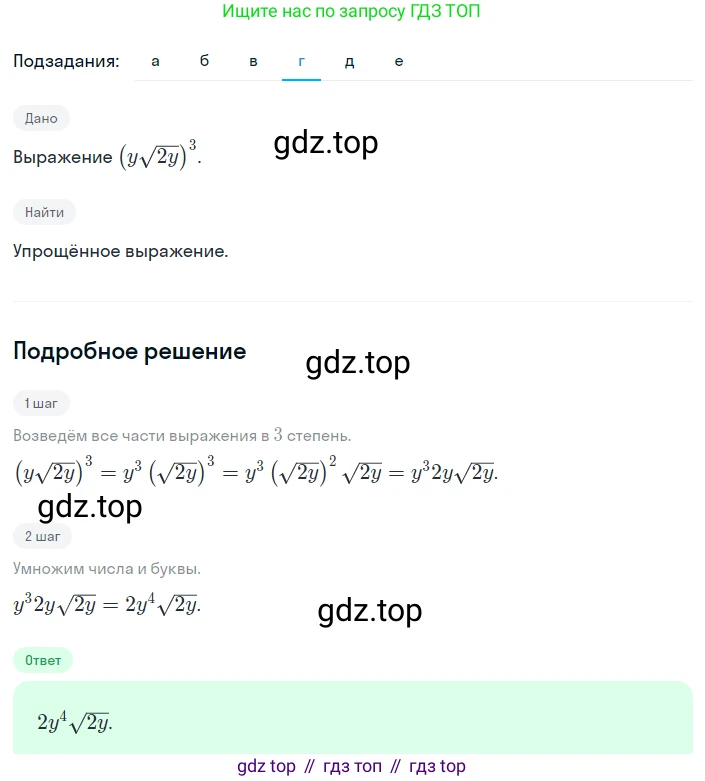Select the 1 шаг step label

(x=41, y=403)
